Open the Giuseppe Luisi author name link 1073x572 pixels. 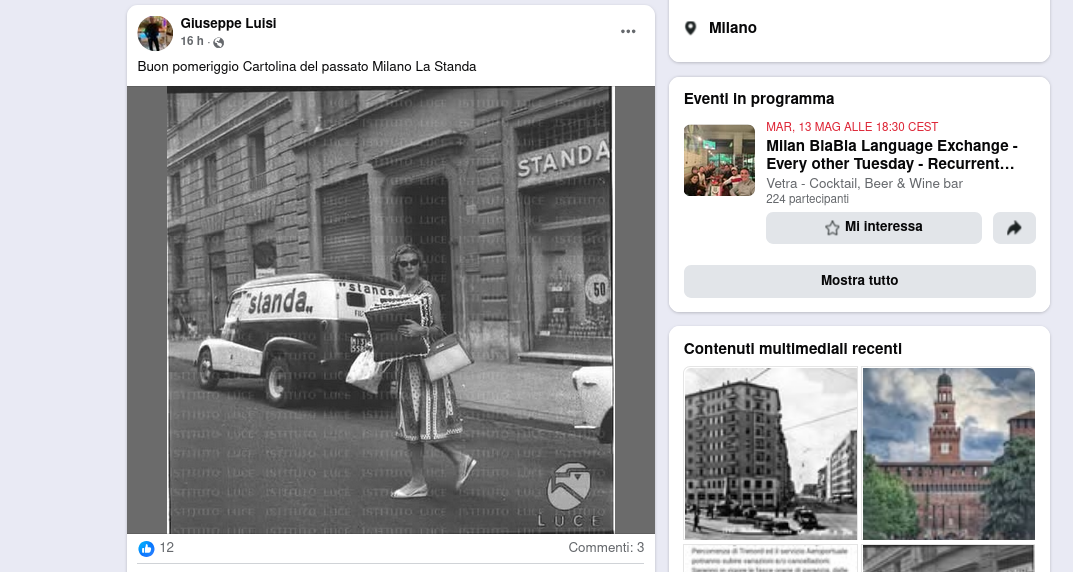tap(228, 23)
